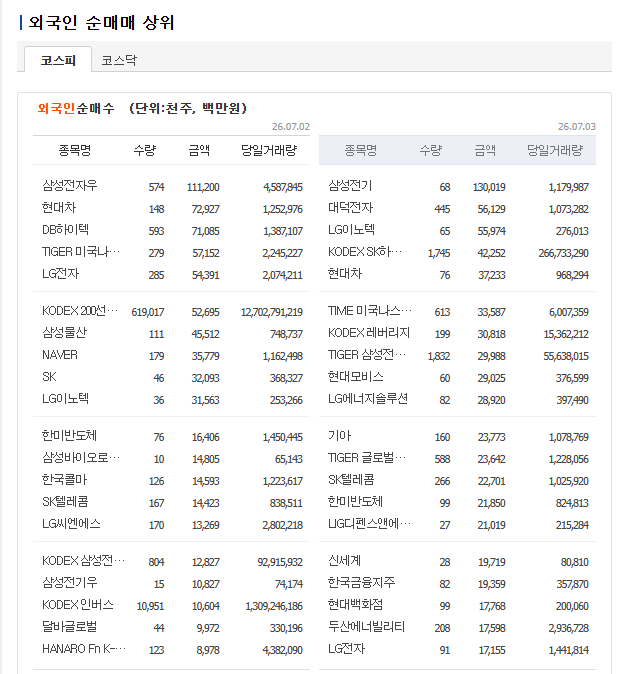Open the KODEX 삼성전… ETF link
This screenshot has height=674, width=617.
(x=83, y=561)
